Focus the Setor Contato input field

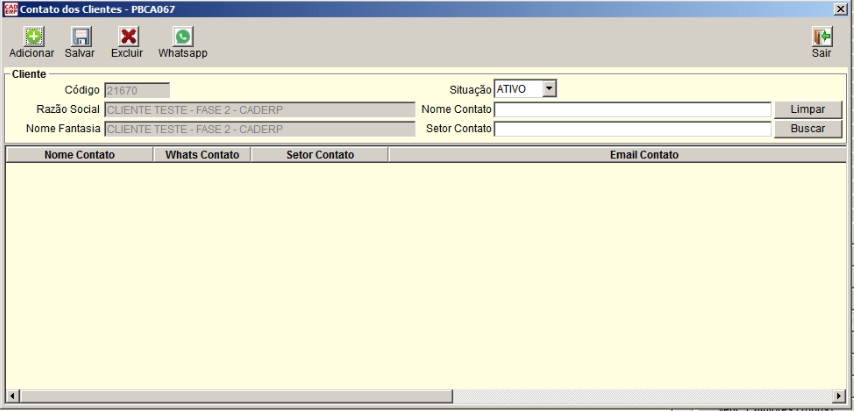(x=633, y=129)
